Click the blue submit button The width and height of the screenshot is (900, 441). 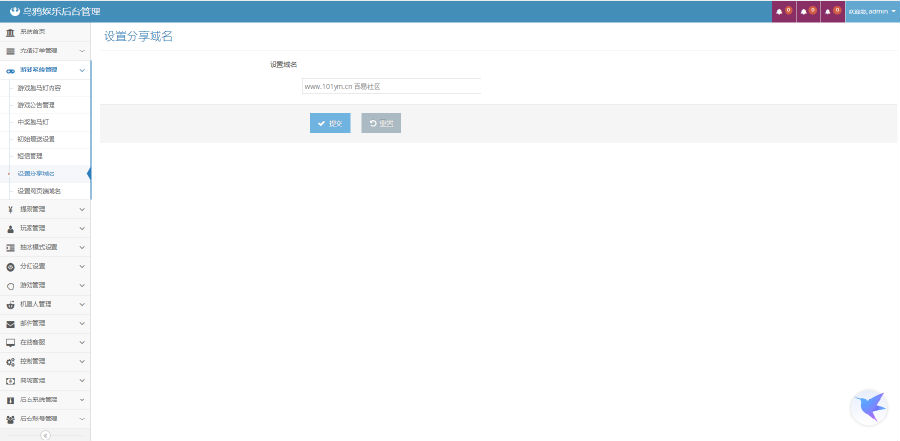point(330,123)
